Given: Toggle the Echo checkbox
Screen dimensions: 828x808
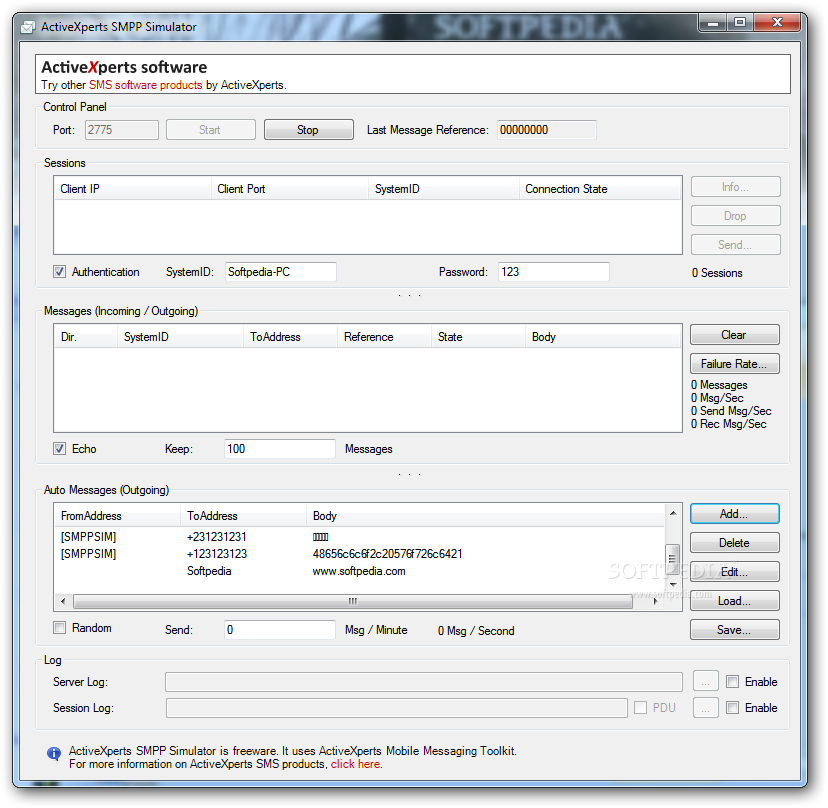Looking at the screenshot, I should pyautogui.click(x=59, y=448).
